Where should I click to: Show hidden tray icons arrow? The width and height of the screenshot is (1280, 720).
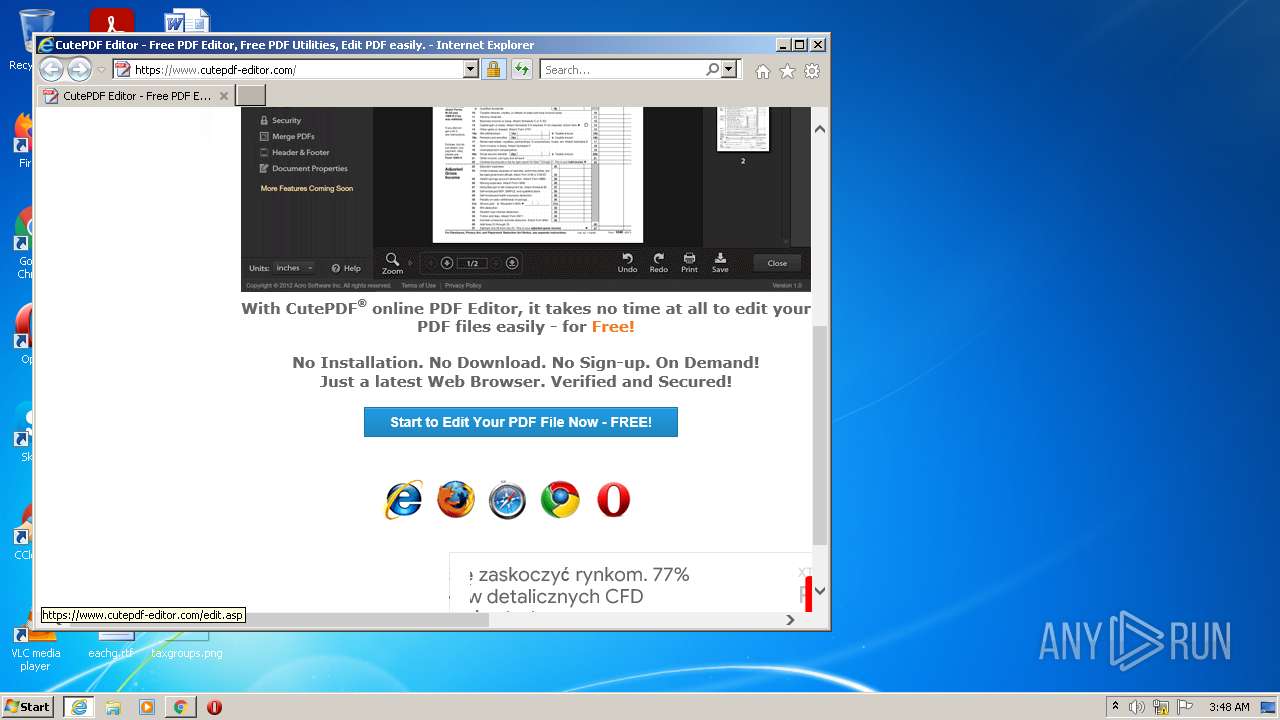click(x=1115, y=707)
